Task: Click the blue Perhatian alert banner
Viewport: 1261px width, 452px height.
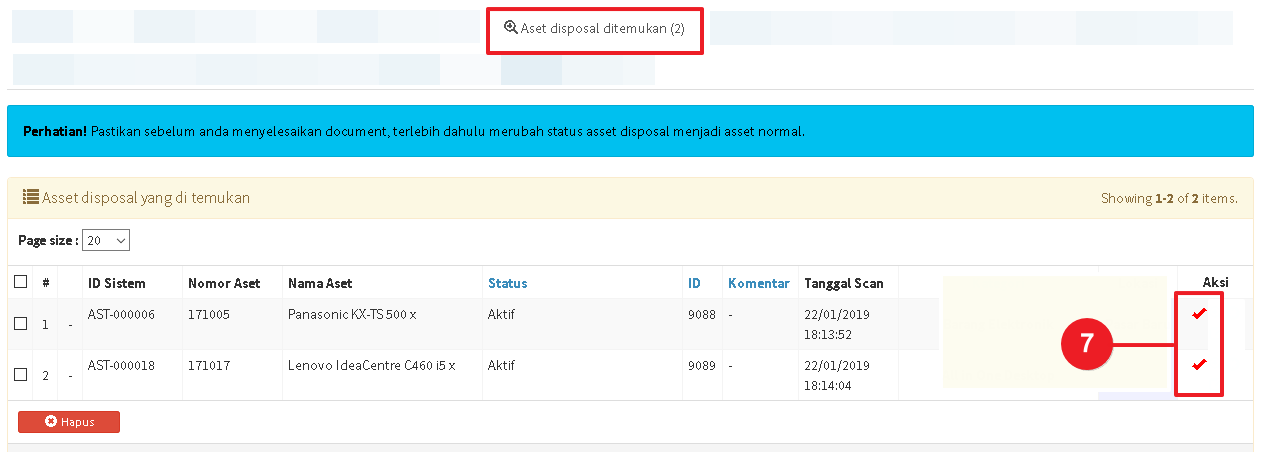Action: (x=630, y=131)
